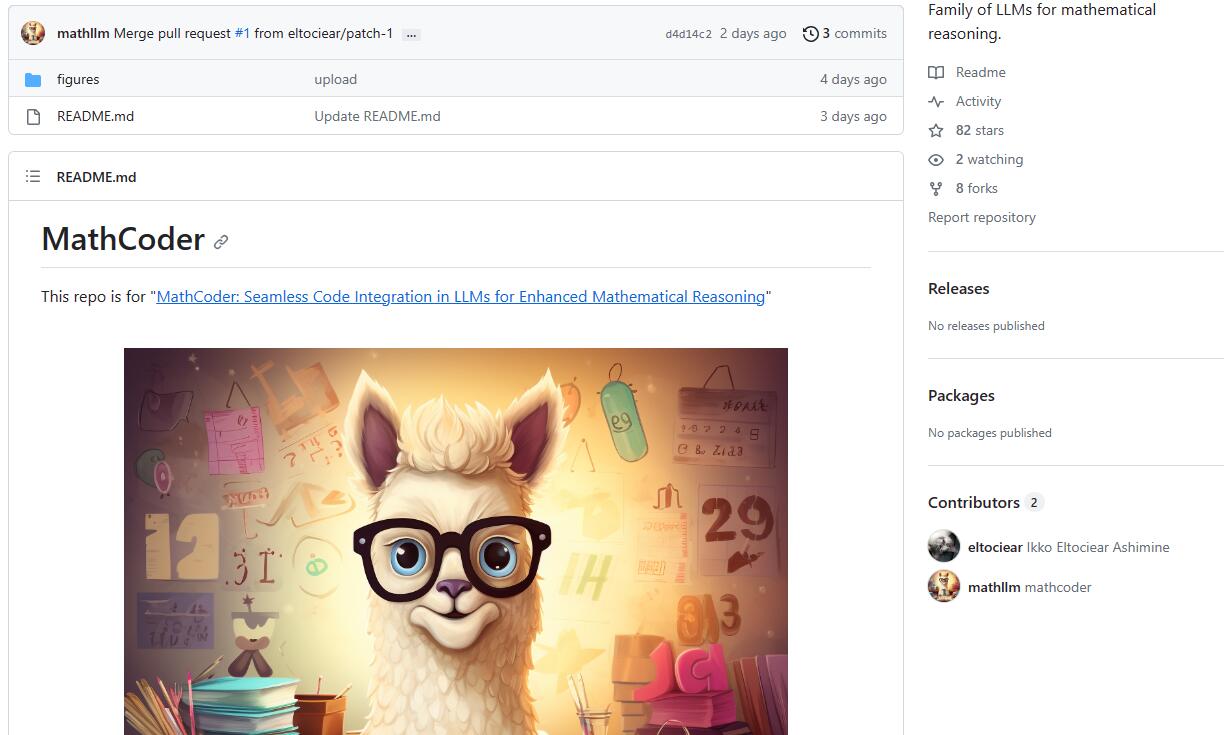Click Report repository link
The width and height of the screenshot is (1231, 735).
[x=981, y=217]
